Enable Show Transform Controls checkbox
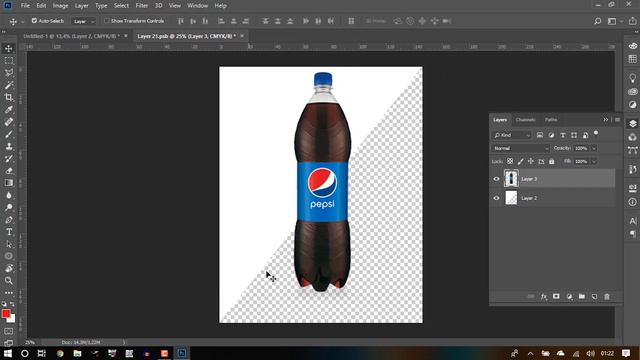 click(107, 20)
